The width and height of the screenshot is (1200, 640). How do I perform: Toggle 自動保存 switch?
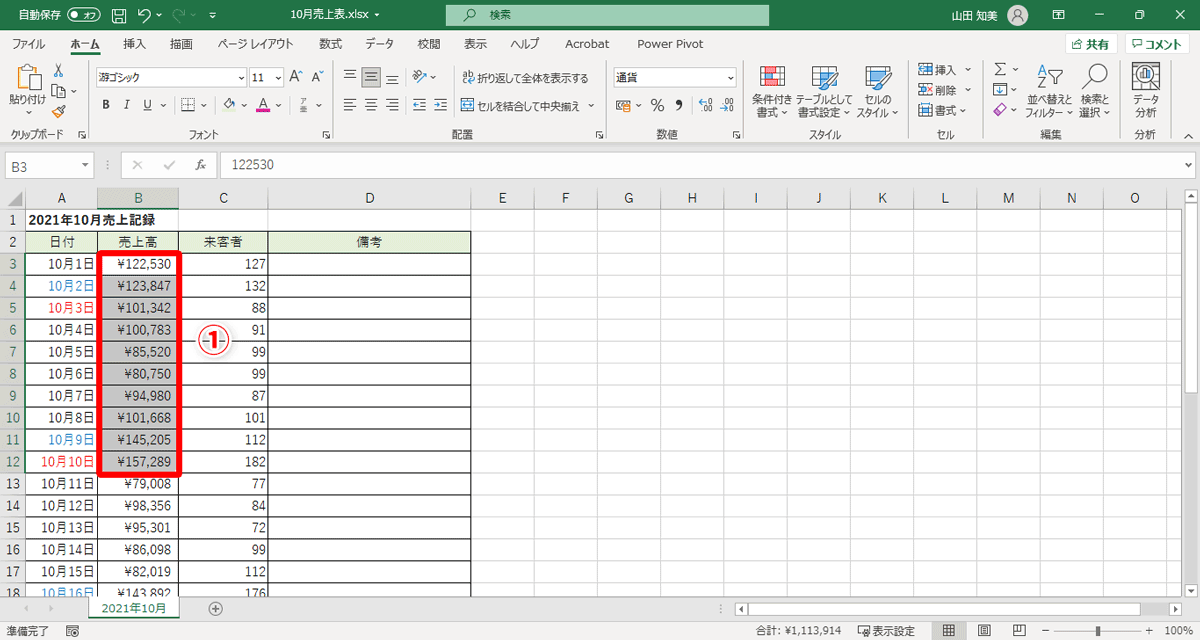click(85, 16)
